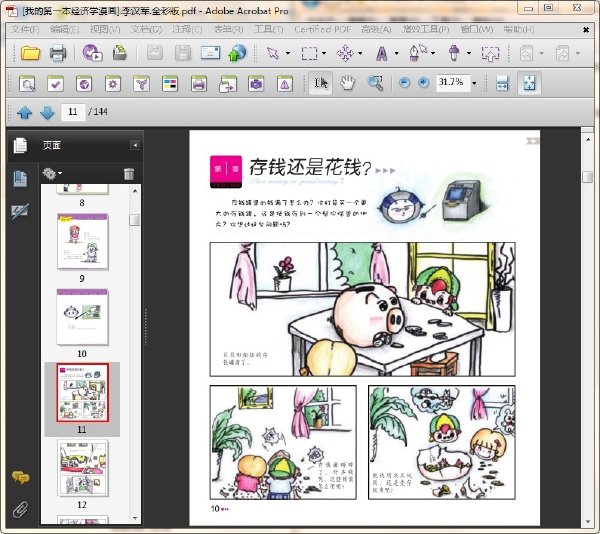Open the 工具(T) menu

point(269,29)
